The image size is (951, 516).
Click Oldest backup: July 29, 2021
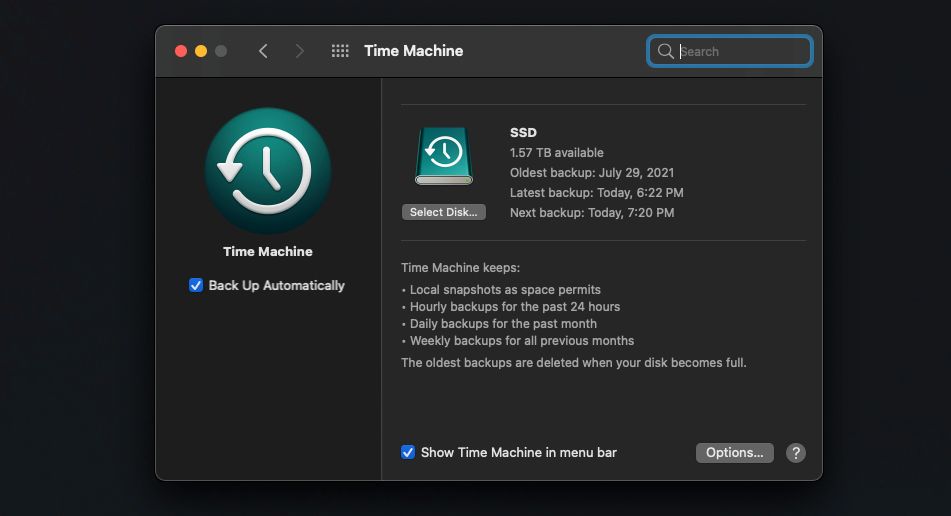coord(592,172)
